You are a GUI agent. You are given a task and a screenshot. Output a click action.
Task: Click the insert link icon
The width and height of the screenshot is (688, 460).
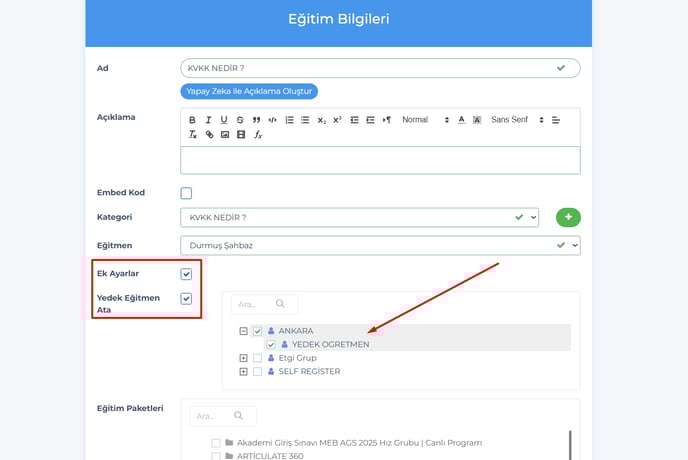(x=209, y=134)
